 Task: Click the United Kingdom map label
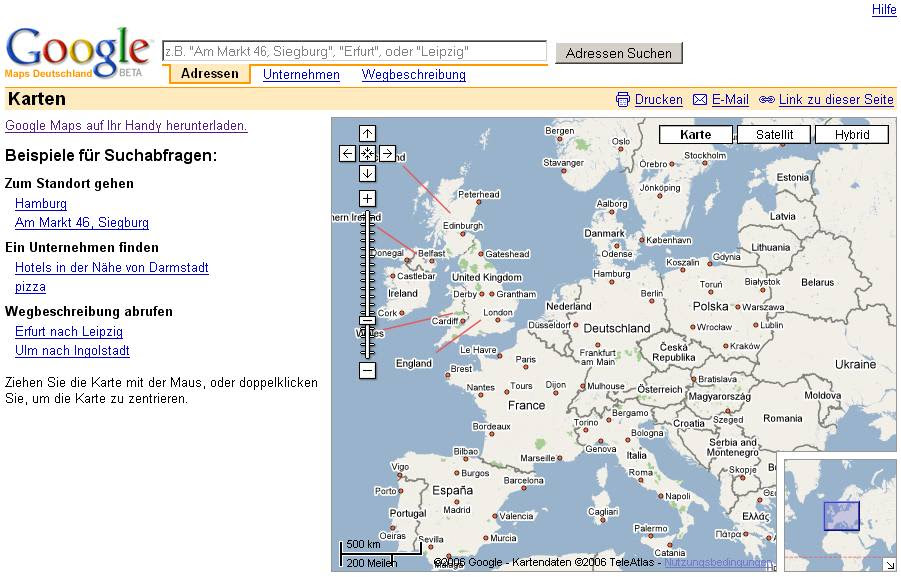486,277
